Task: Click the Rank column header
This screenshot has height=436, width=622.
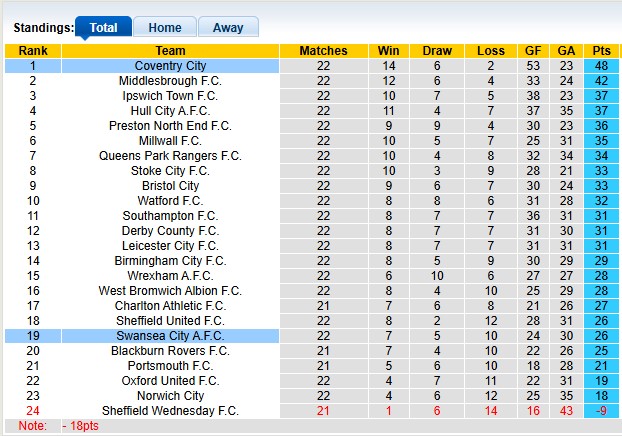Action: click(x=33, y=51)
